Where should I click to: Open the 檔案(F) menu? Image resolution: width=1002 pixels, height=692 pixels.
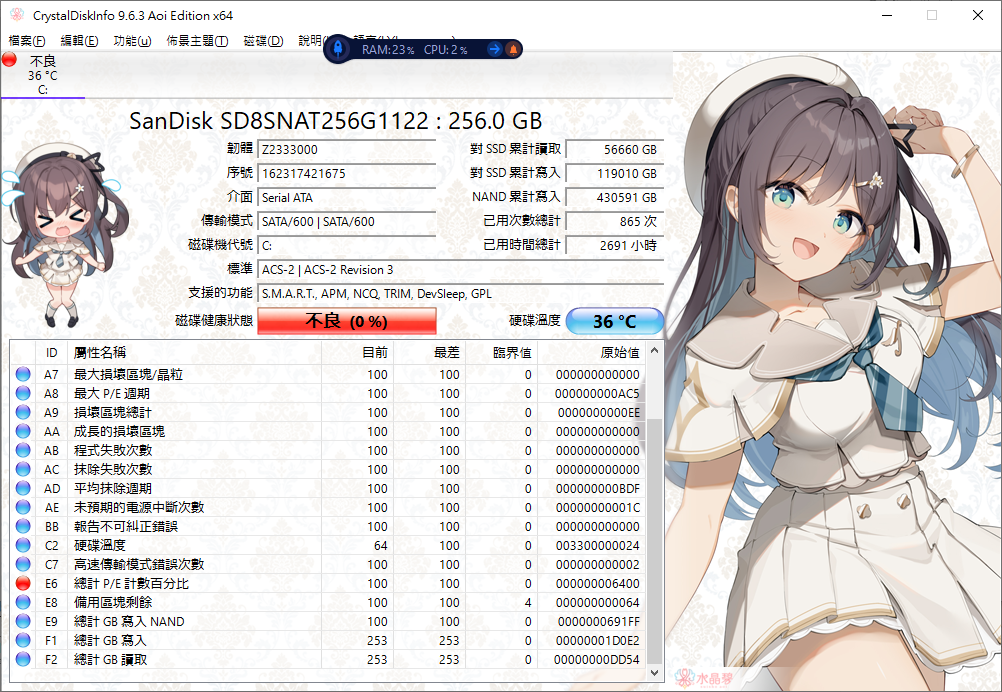pos(27,41)
